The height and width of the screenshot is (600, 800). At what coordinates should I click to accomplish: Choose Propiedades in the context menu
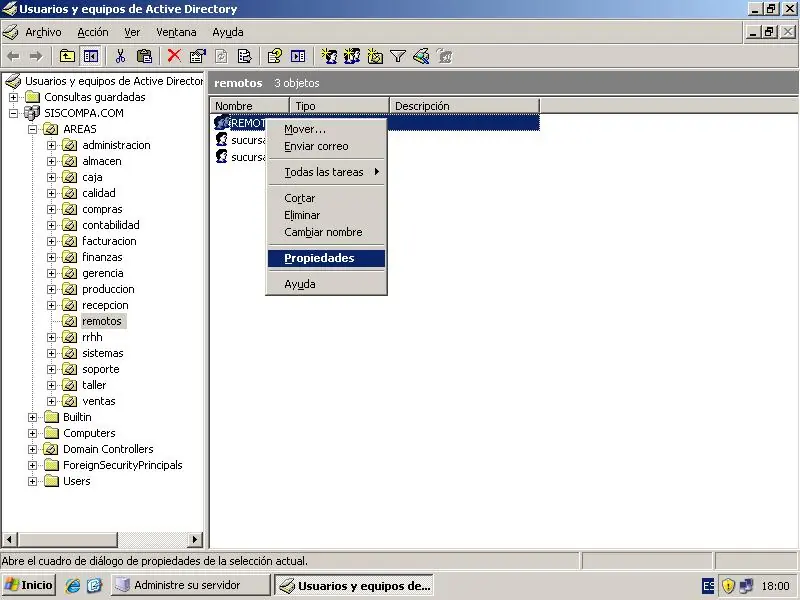[326, 258]
